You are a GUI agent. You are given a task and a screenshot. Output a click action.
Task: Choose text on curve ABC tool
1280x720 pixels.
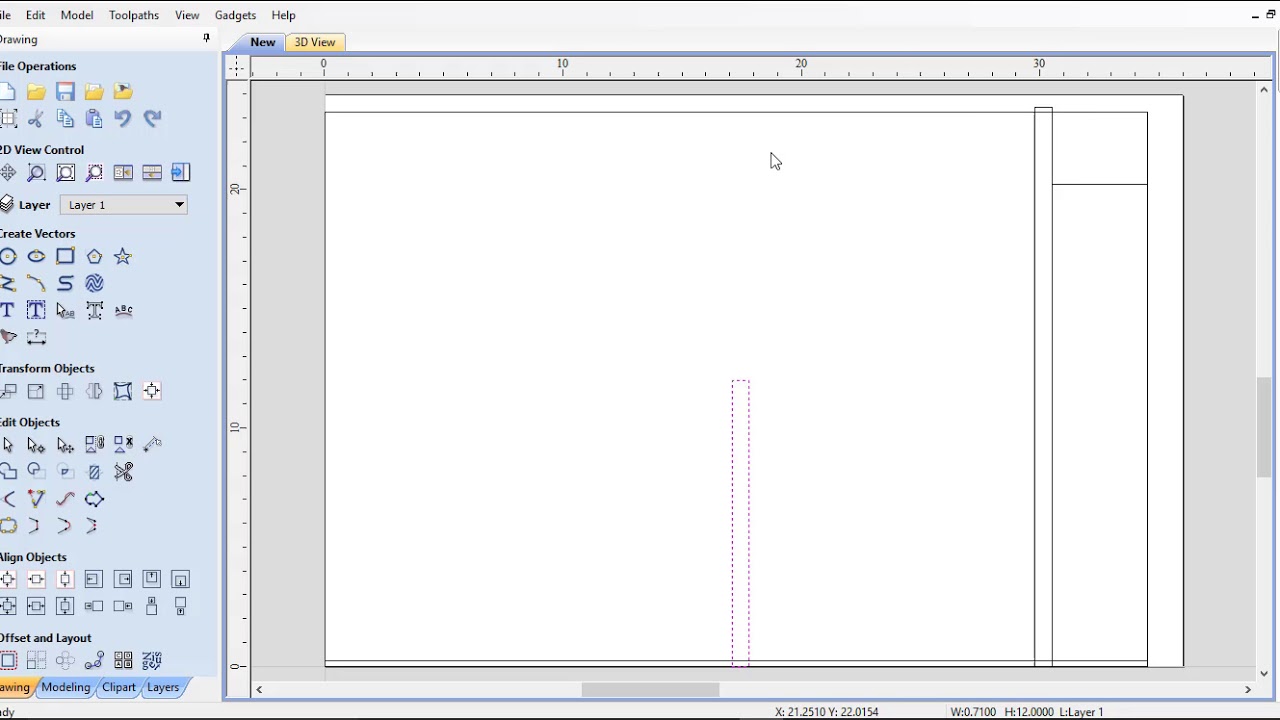tap(123, 311)
